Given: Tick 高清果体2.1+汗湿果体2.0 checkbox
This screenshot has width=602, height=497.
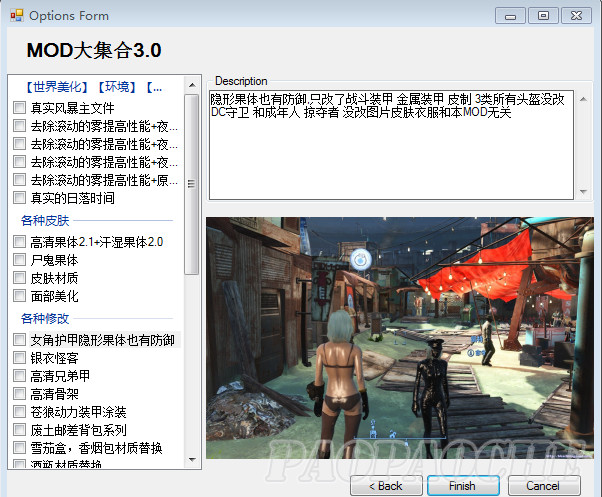Looking at the screenshot, I should coord(19,241).
